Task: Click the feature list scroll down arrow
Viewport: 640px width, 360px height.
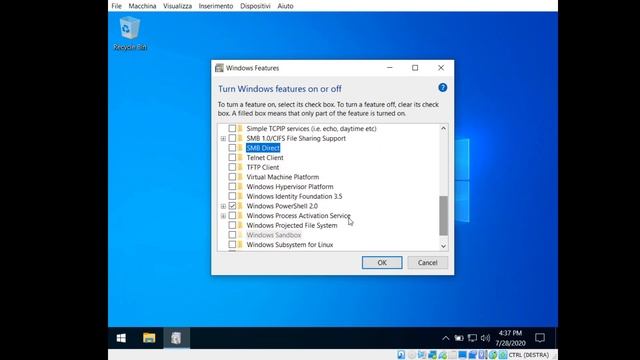Action: tap(443, 246)
